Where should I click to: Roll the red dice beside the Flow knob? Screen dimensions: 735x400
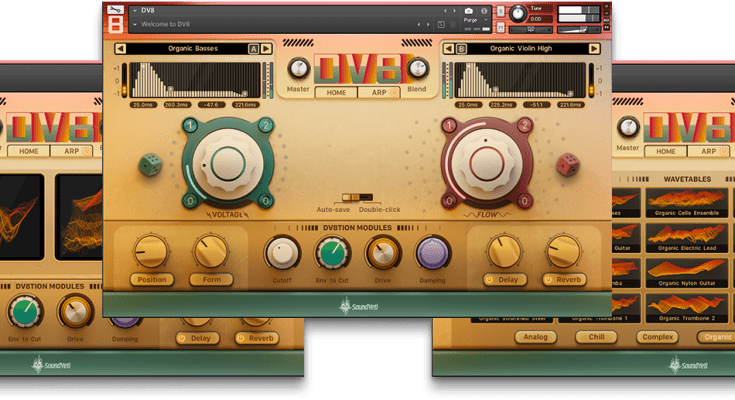(x=564, y=162)
